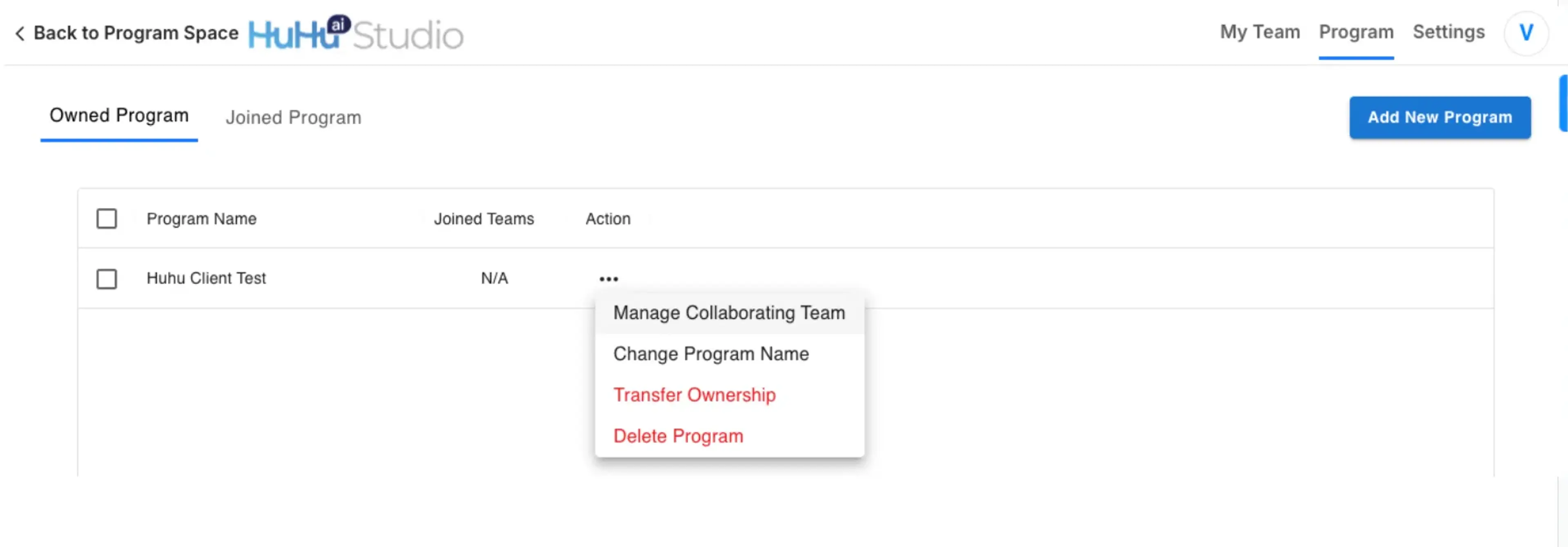Click the Joined Teams column header
The height and width of the screenshot is (547, 1568).
click(x=484, y=219)
